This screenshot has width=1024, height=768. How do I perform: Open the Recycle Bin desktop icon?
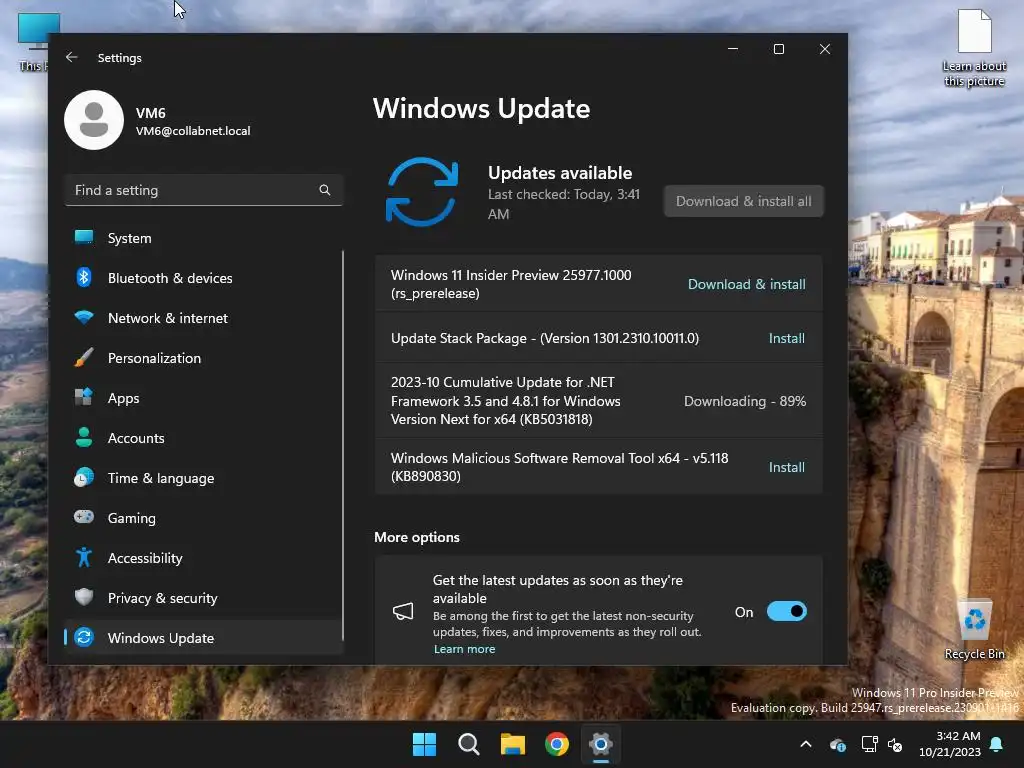coord(974,630)
